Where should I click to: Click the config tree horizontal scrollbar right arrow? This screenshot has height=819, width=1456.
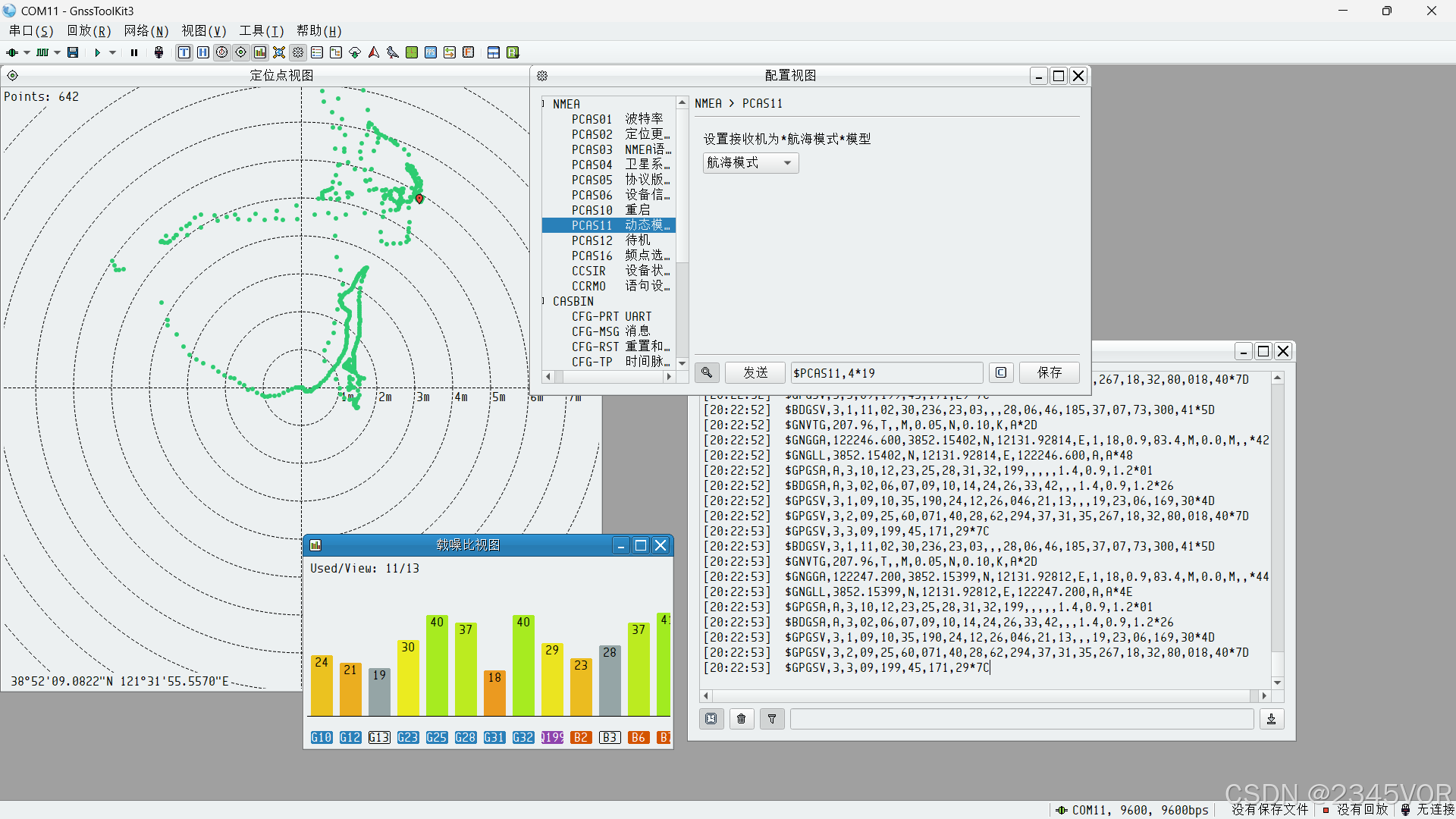(x=668, y=376)
